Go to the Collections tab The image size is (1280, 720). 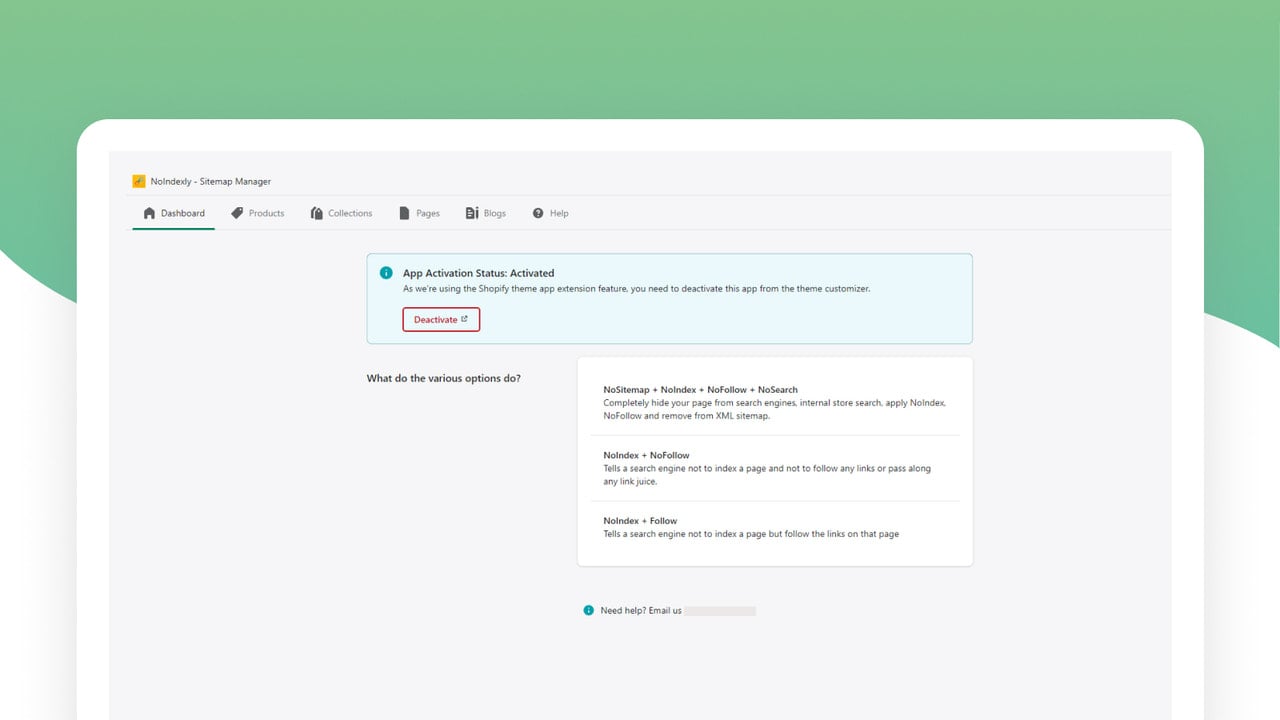341,213
